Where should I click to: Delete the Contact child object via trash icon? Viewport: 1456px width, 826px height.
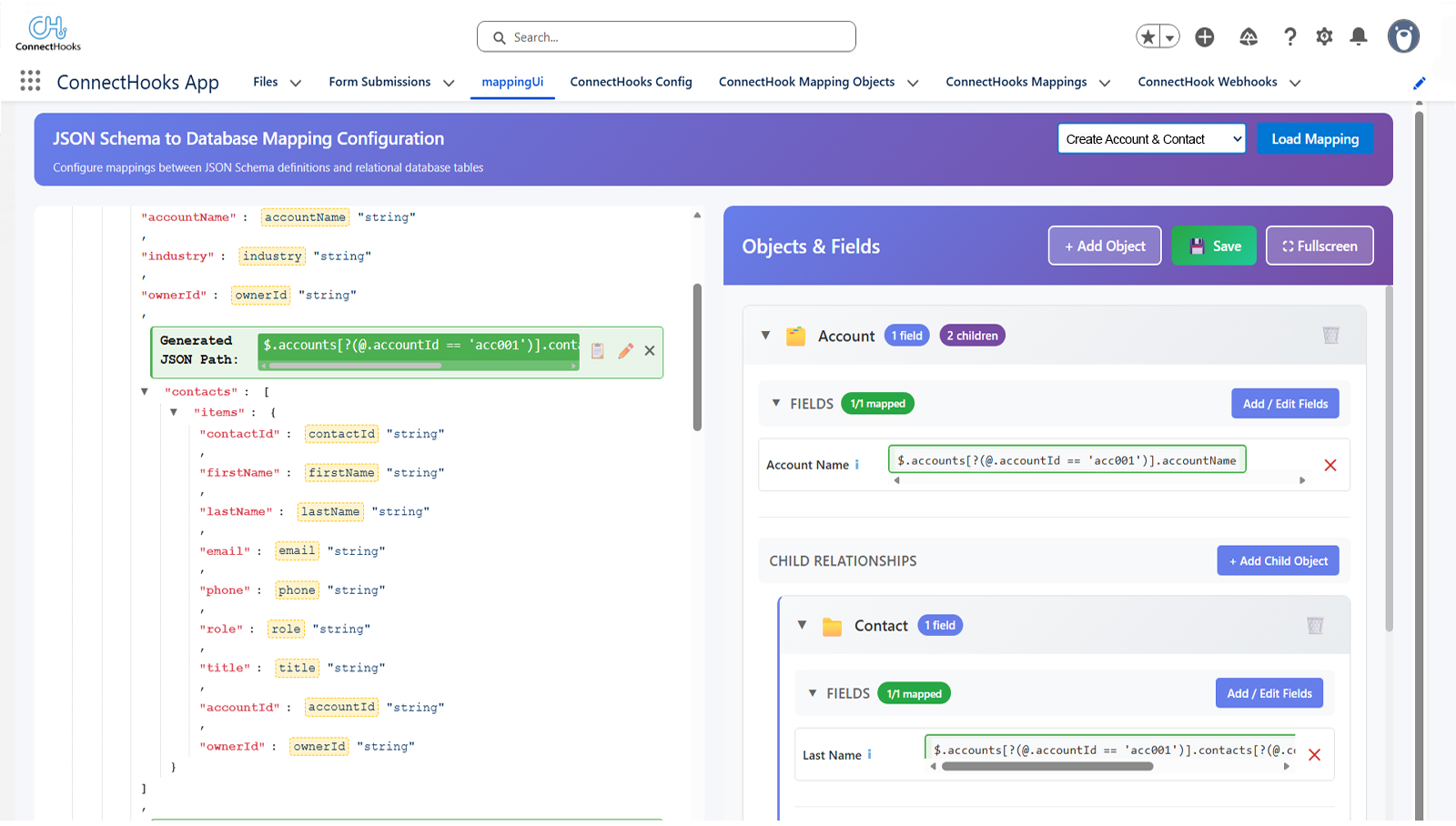1315,625
